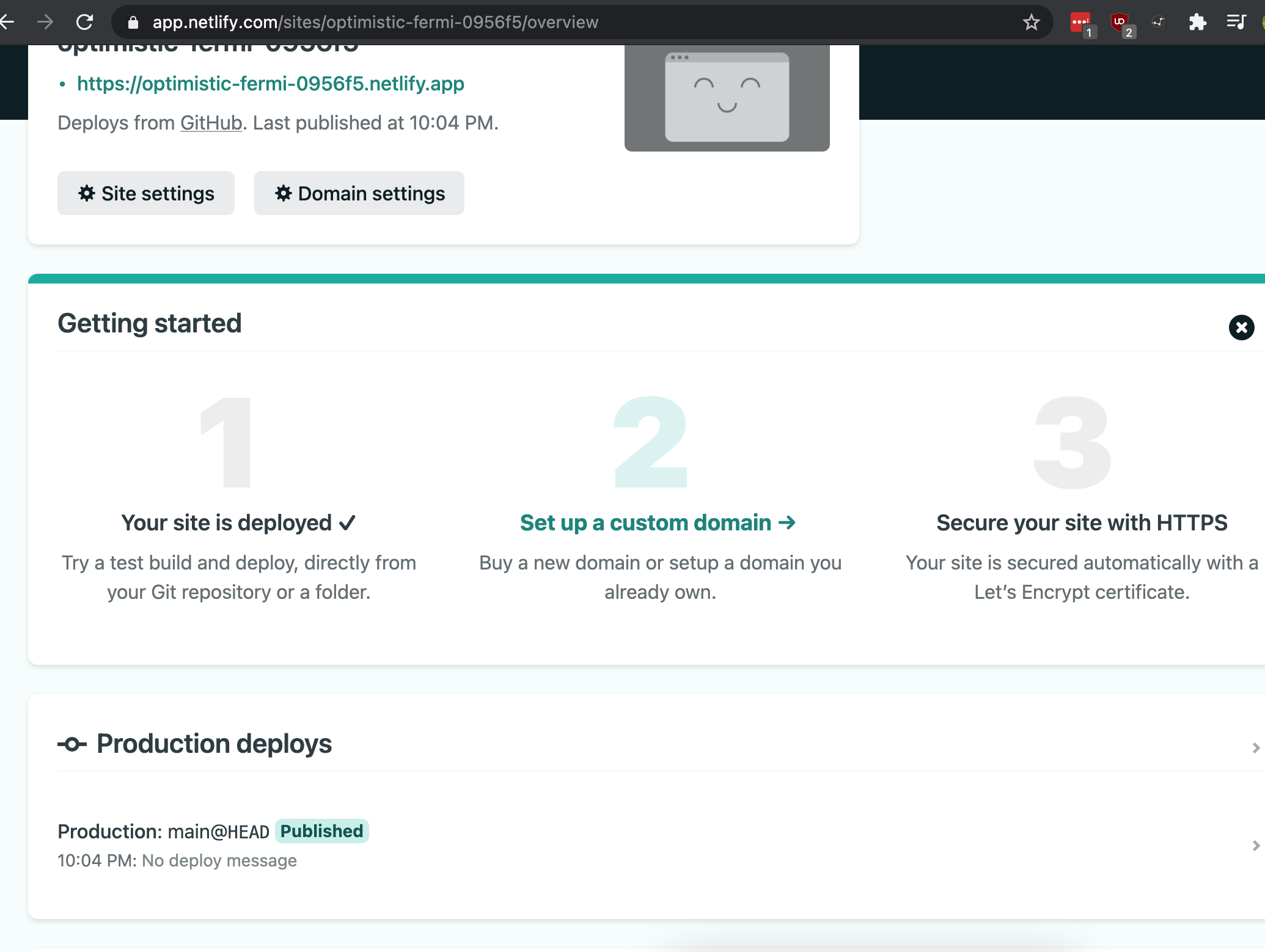Click 'Buy a new domain' description text
The image size is (1265, 952).
[x=660, y=577]
